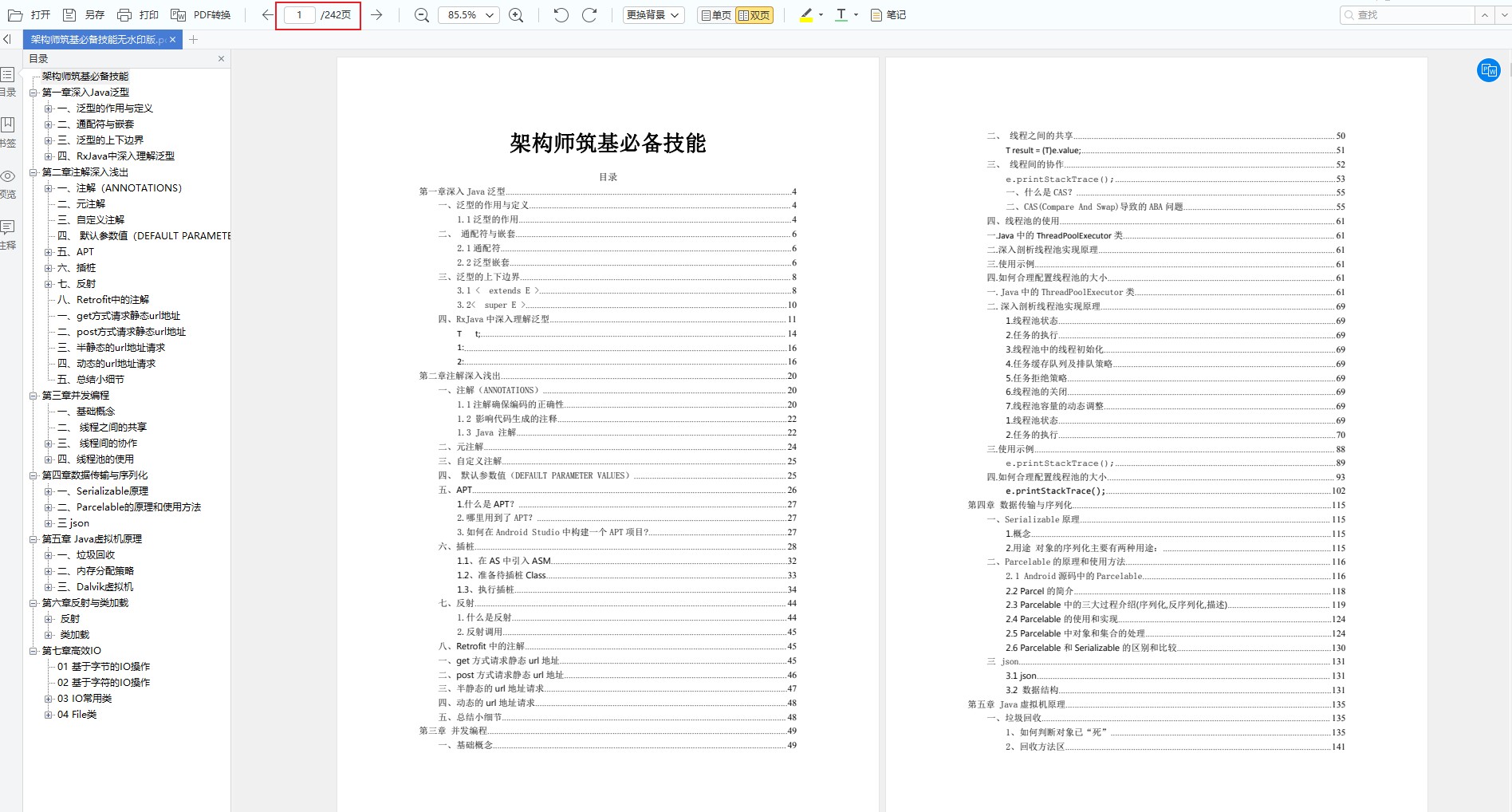
Task: Open the 更换背景 background dropdown
Action: pyautogui.click(x=652, y=14)
